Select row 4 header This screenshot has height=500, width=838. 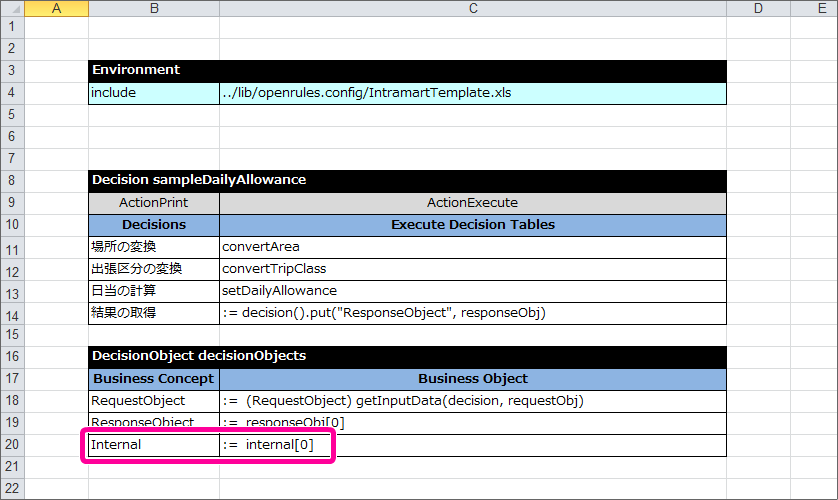click(x=12, y=93)
